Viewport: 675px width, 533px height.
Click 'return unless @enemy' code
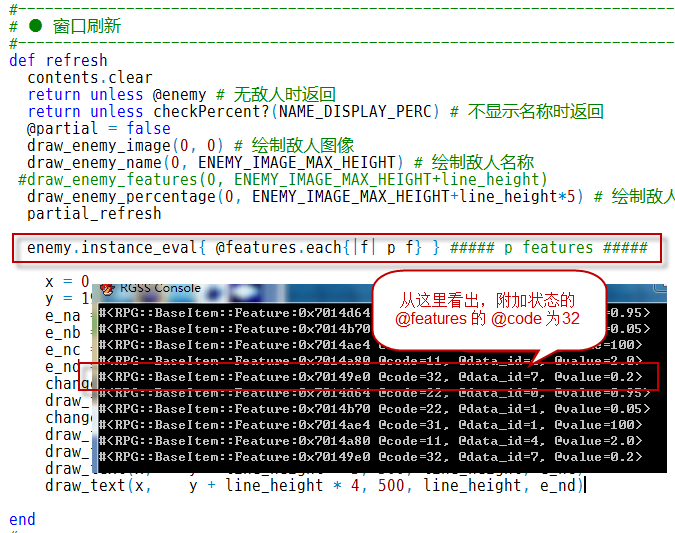pyautogui.click(x=117, y=94)
